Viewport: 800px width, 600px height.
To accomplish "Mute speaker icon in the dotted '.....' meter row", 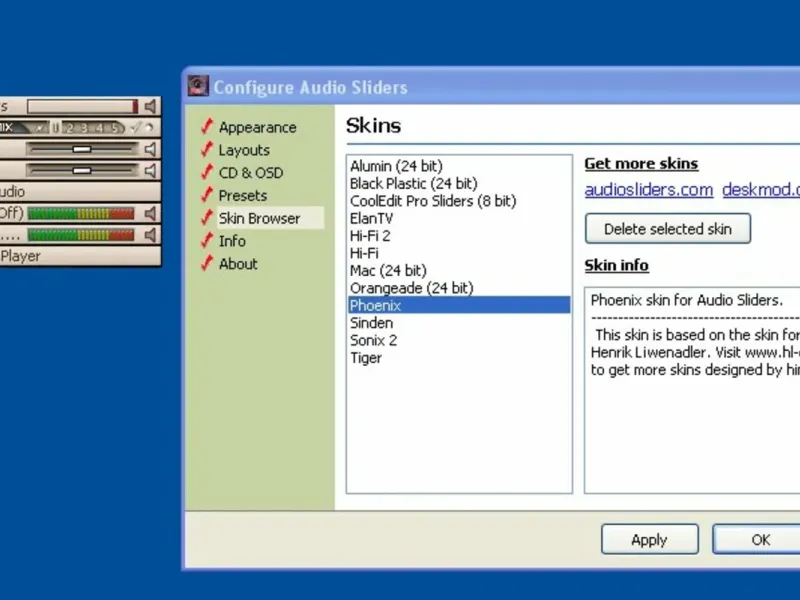I will pyautogui.click(x=150, y=235).
